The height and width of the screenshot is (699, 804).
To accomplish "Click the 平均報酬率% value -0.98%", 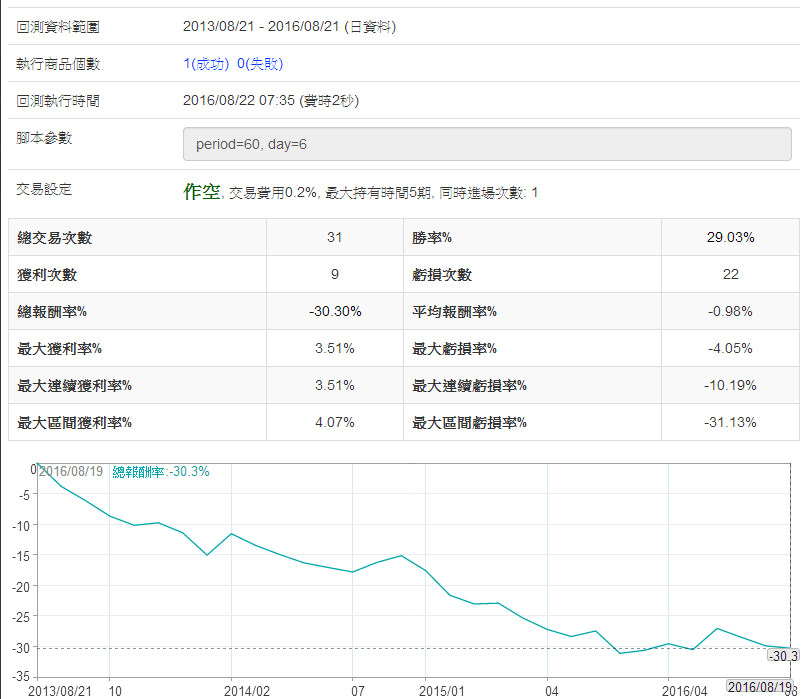I will pyautogui.click(x=730, y=311).
